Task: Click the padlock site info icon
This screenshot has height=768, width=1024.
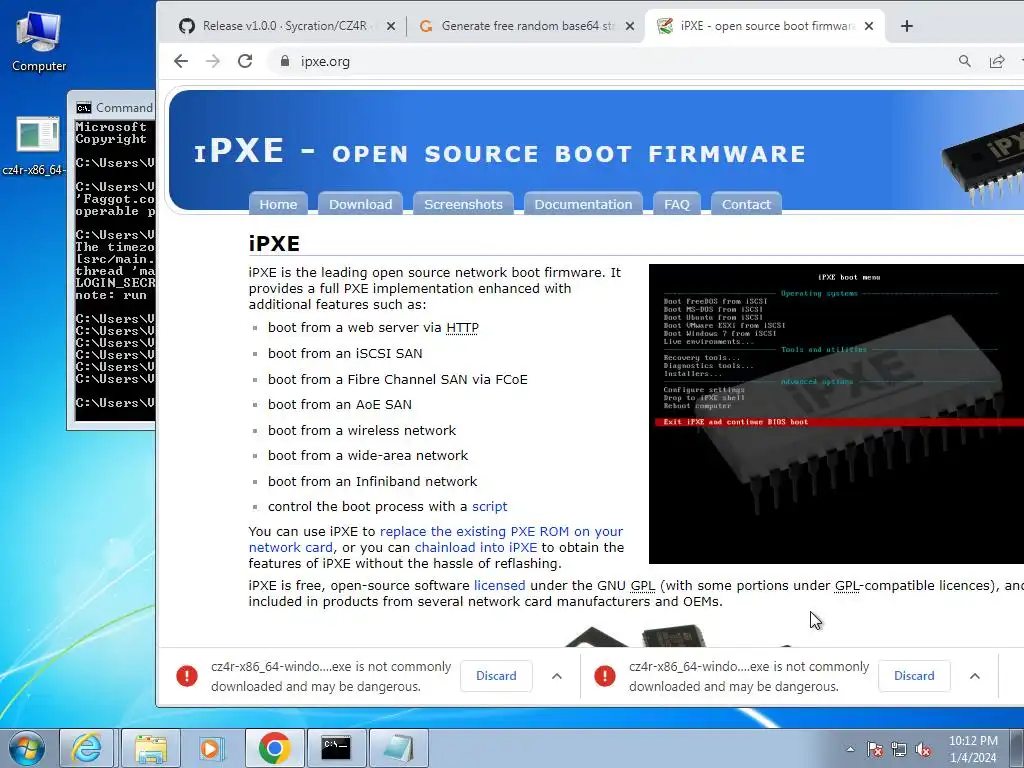Action: tap(284, 61)
